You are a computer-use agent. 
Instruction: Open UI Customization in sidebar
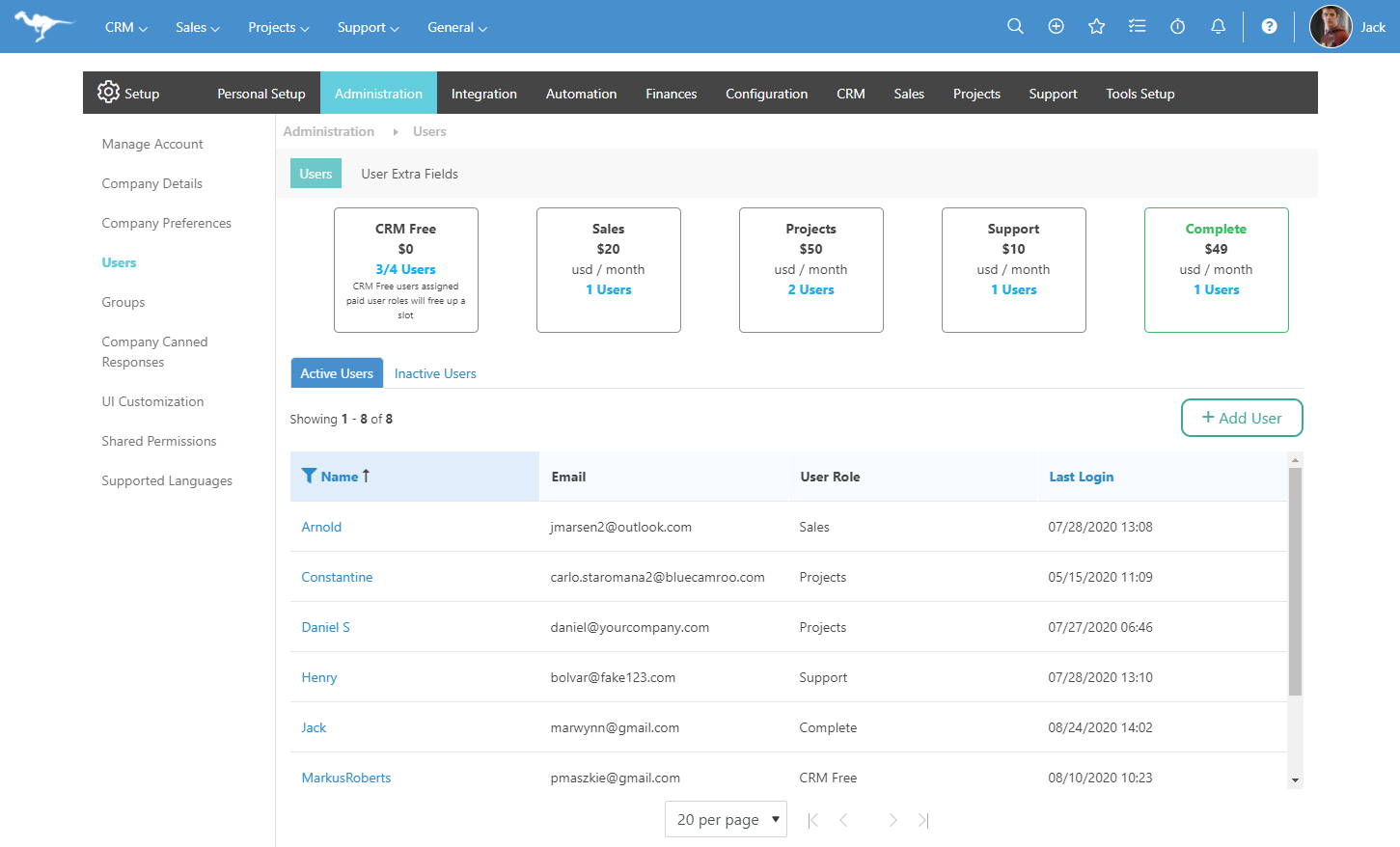point(152,401)
